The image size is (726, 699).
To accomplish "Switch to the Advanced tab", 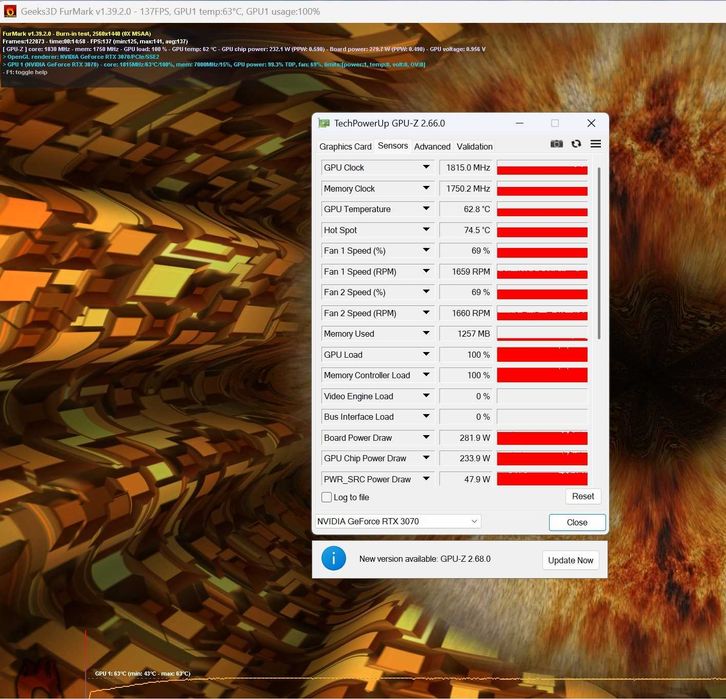I will (x=432, y=146).
